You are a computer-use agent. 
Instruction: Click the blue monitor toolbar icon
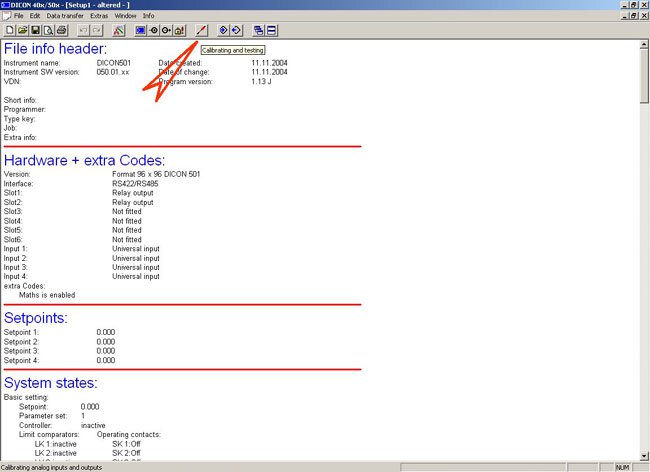pyautogui.click(x=141, y=30)
